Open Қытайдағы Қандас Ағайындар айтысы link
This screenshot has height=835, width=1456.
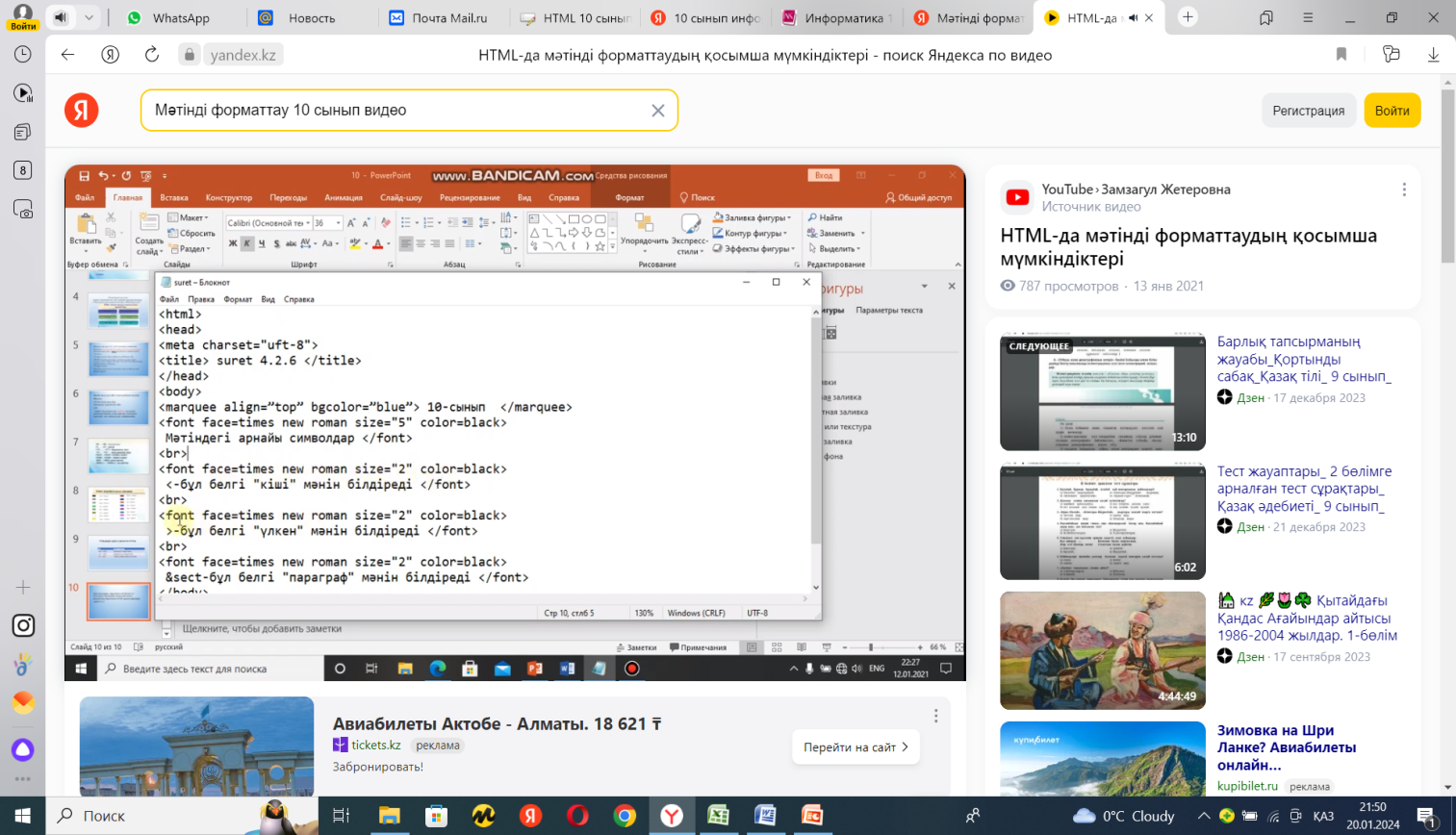[x=1307, y=618]
